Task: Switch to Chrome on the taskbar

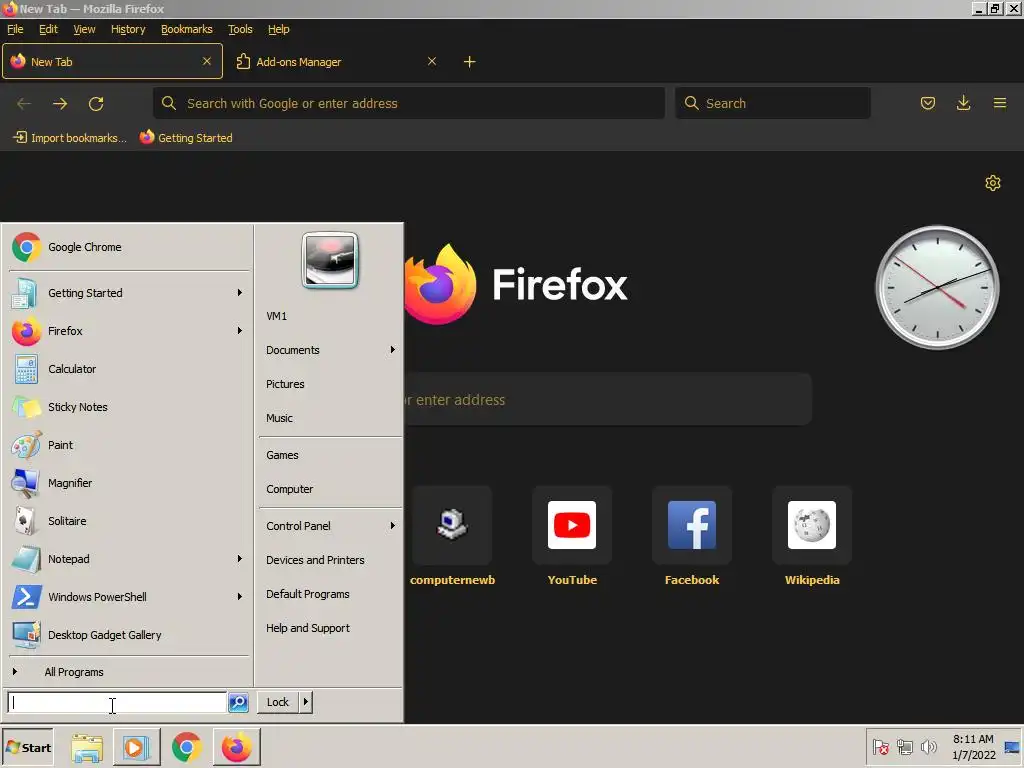Action: 187,747
